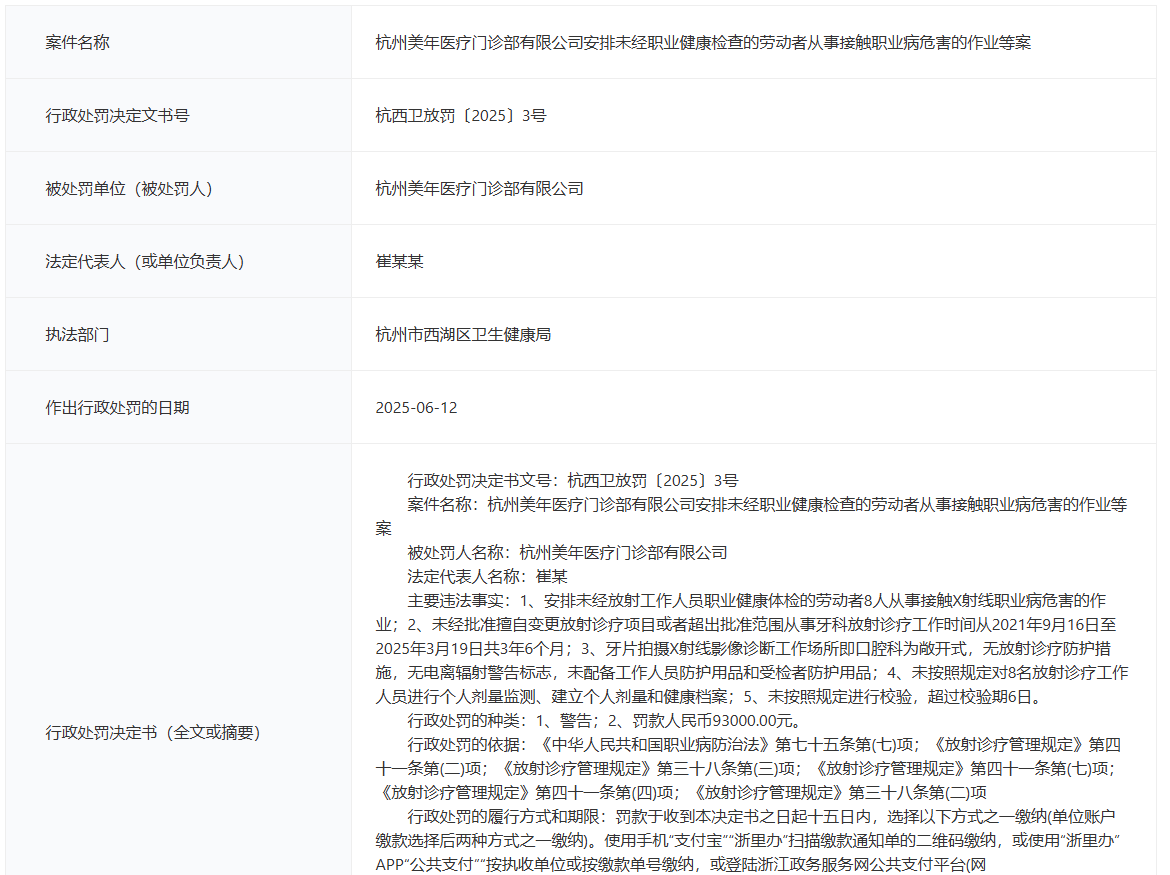Click the 法定代表人名称：崔某 line

(x=487, y=577)
